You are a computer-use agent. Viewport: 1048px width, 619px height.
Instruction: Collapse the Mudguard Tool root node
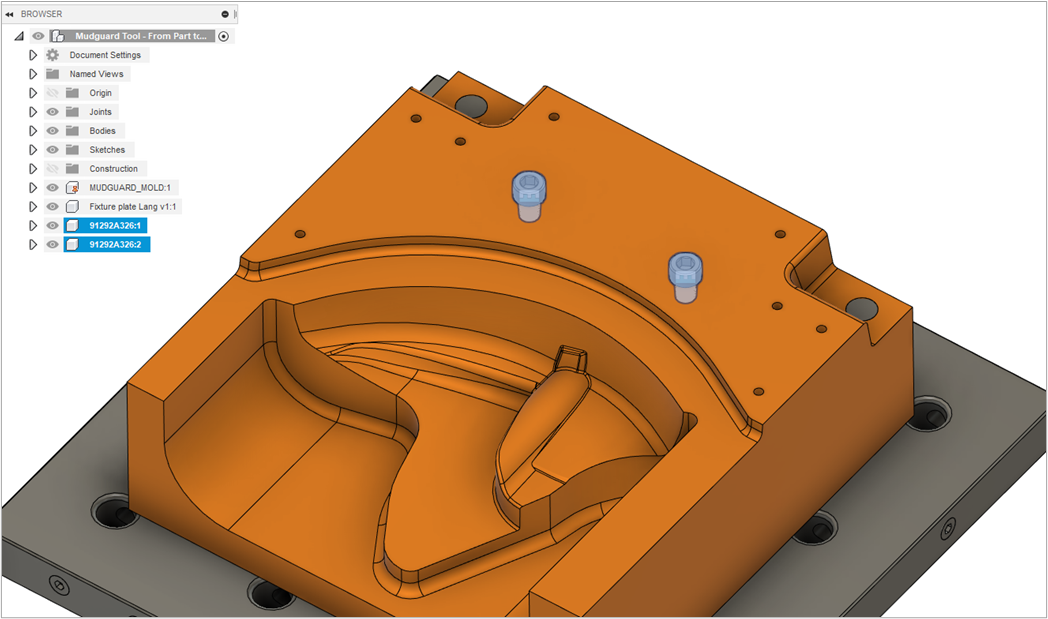19,36
